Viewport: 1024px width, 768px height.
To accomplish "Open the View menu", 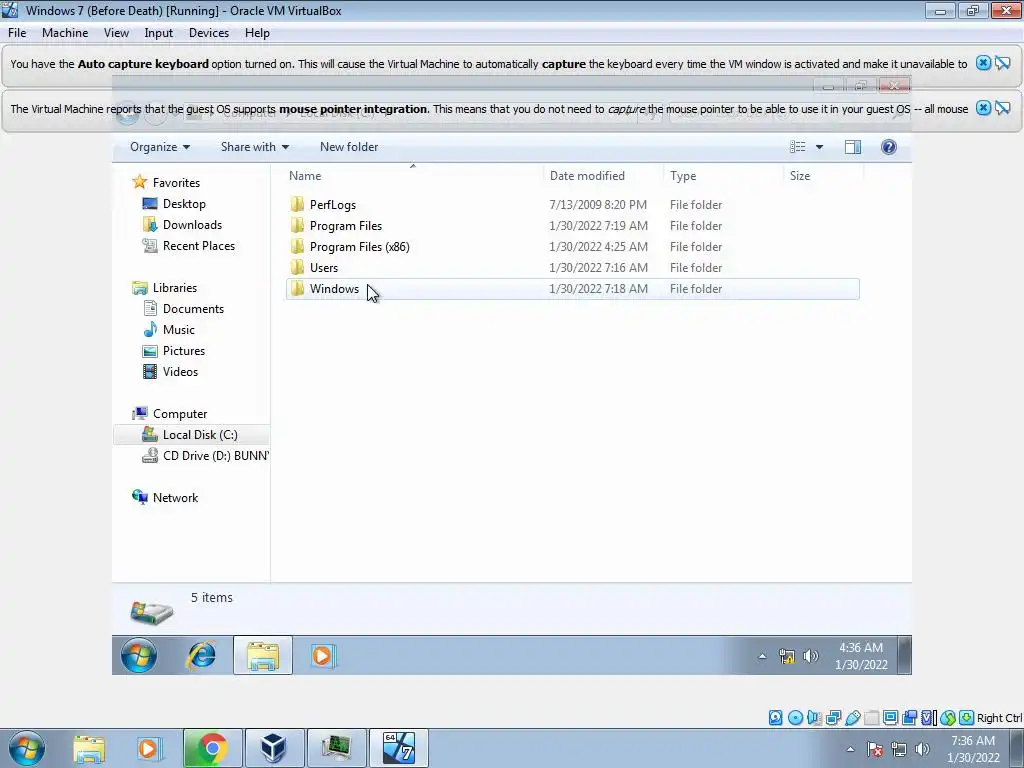I will (116, 33).
